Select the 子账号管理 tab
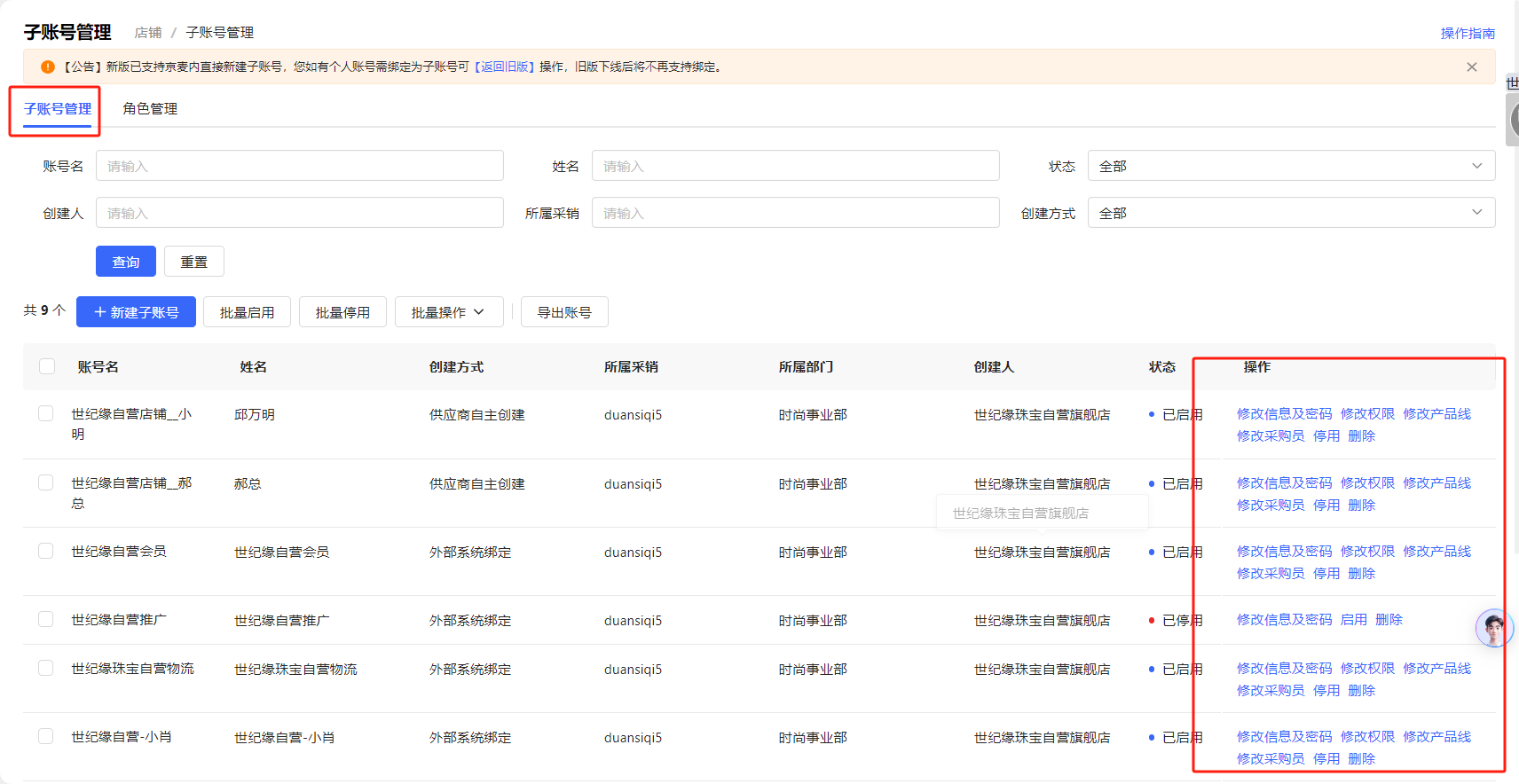1519x784 pixels. tap(58, 109)
